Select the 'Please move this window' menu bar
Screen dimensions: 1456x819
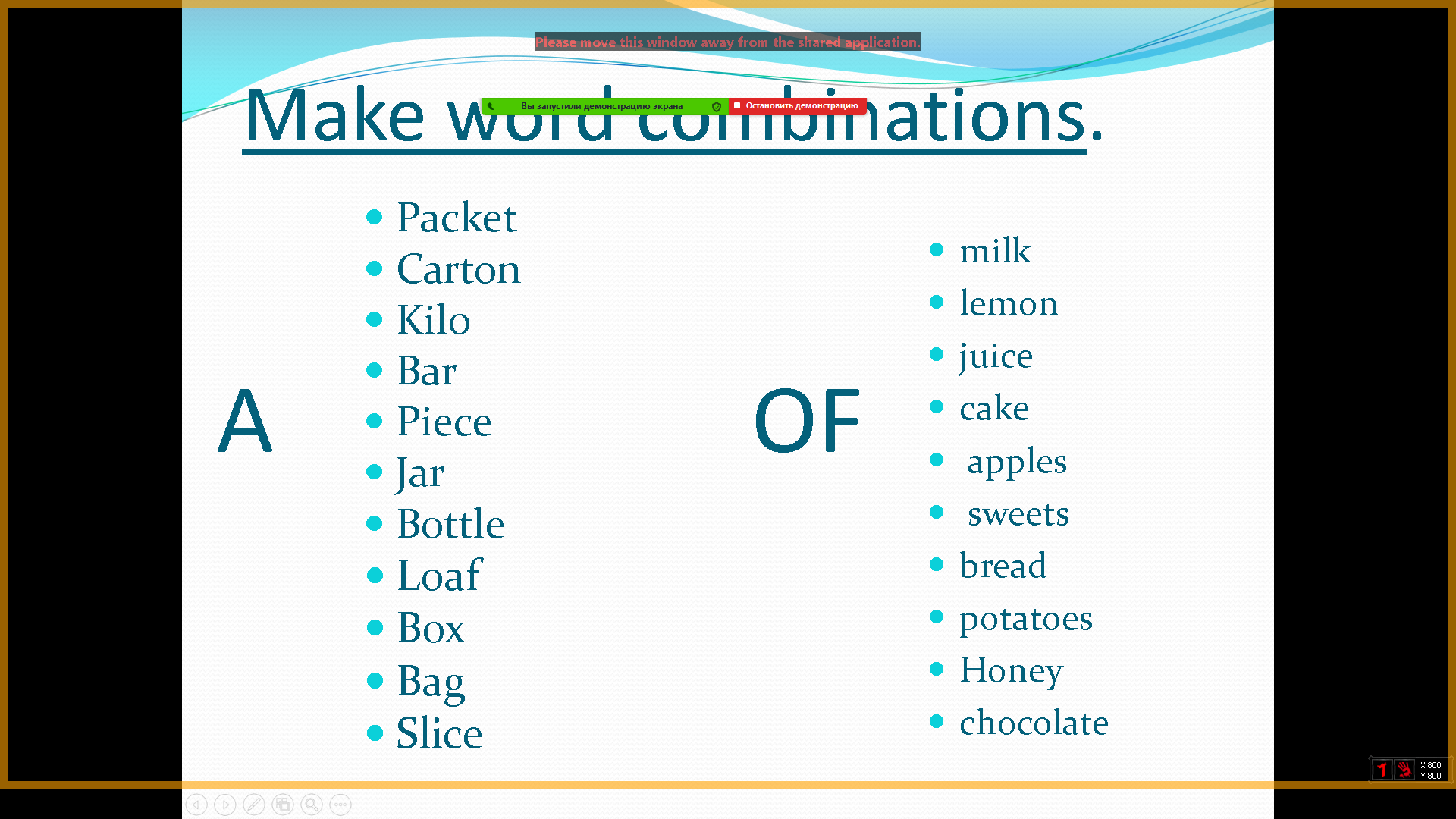727,42
